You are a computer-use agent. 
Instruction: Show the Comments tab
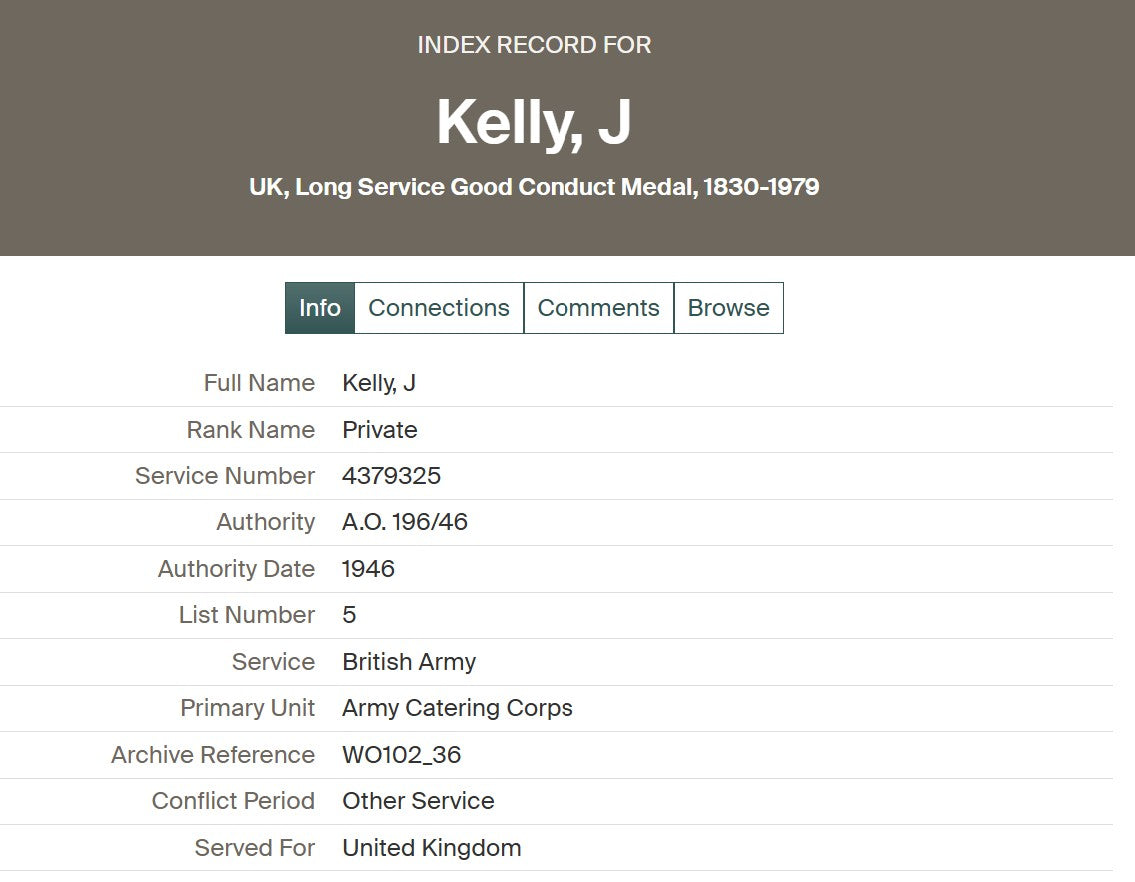coord(598,308)
